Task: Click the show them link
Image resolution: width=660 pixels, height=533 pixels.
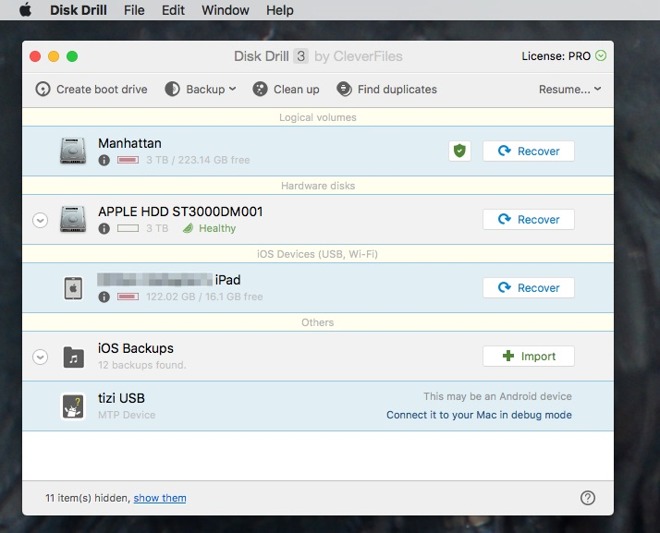Action: [x=160, y=498]
